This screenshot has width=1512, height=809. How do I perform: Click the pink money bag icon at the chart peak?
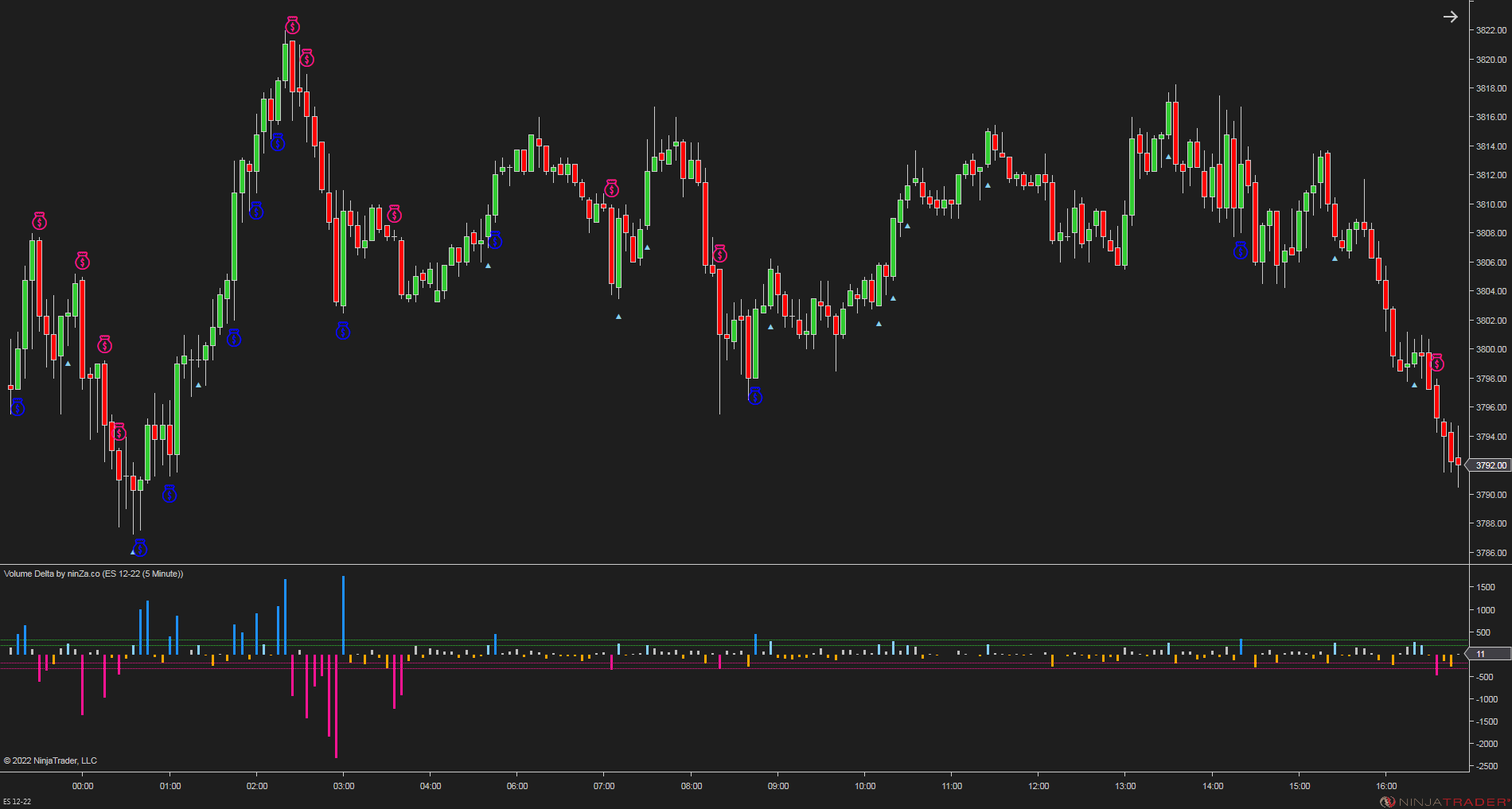click(291, 25)
